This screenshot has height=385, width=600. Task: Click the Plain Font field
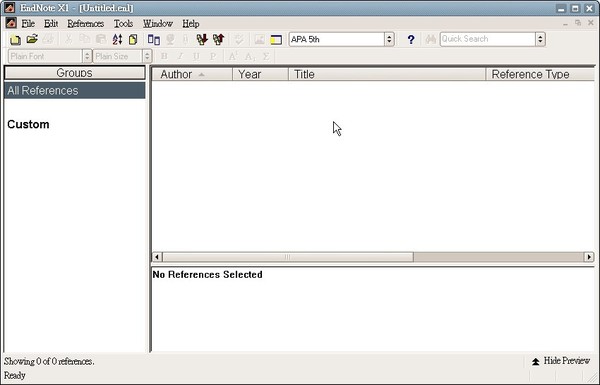point(46,56)
